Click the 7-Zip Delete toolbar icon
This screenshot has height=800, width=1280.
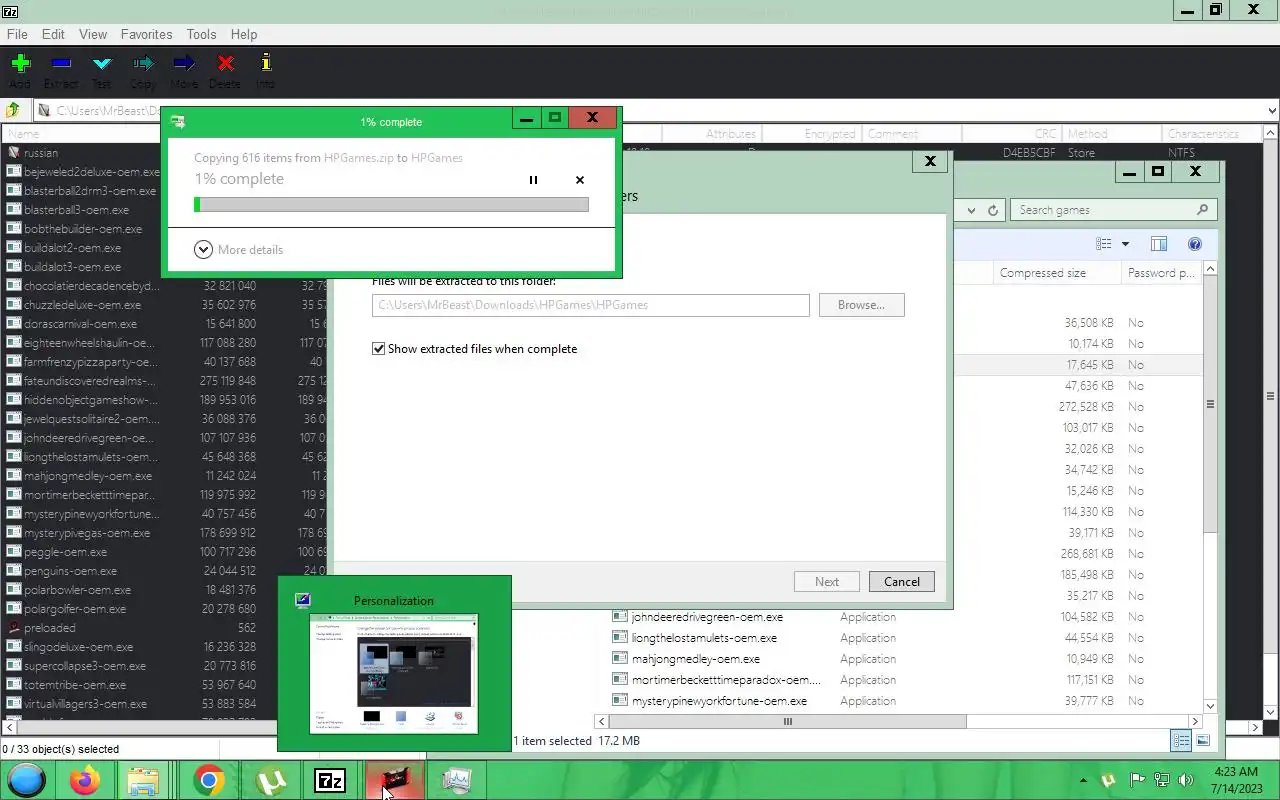[225, 64]
